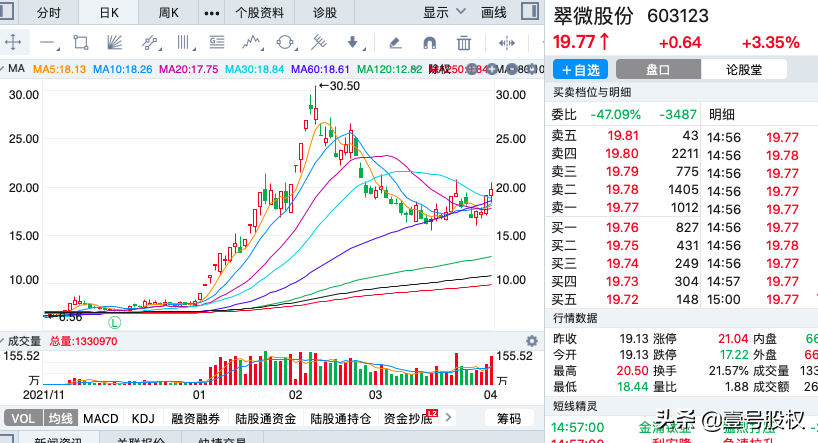Click the 15:00 trade detail row
The width and height of the screenshot is (818, 443).
coord(754,300)
